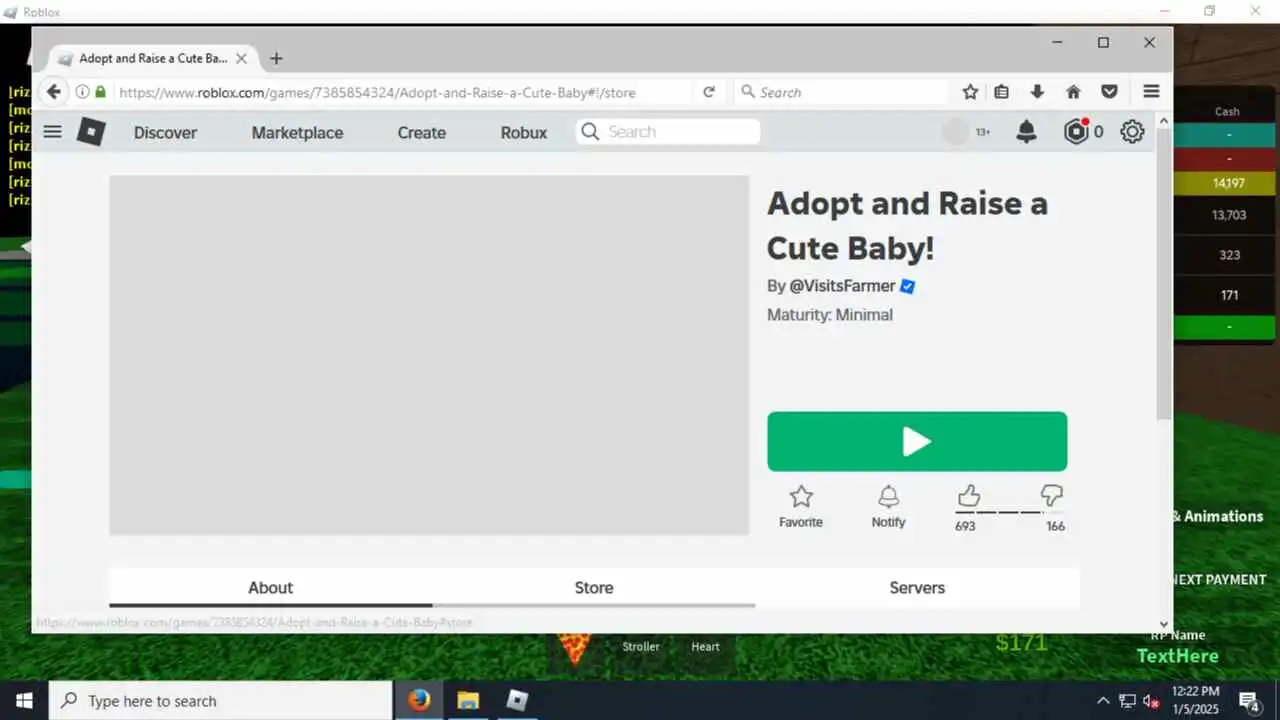The image size is (1280, 720).
Task: Open the Roblox hamburger navigation menu
Action: (53, 131)
